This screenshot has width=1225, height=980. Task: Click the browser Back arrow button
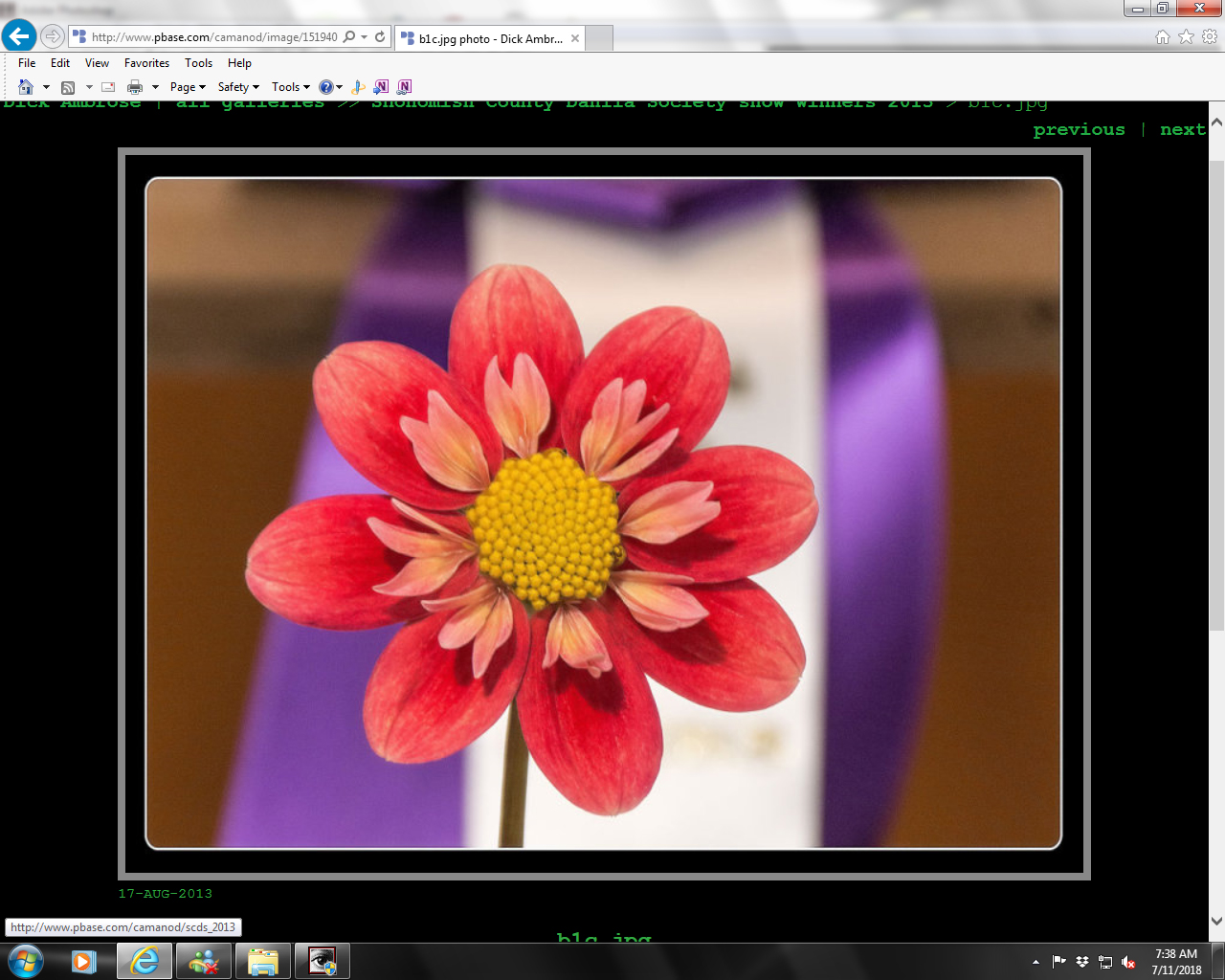pos(19,36)
